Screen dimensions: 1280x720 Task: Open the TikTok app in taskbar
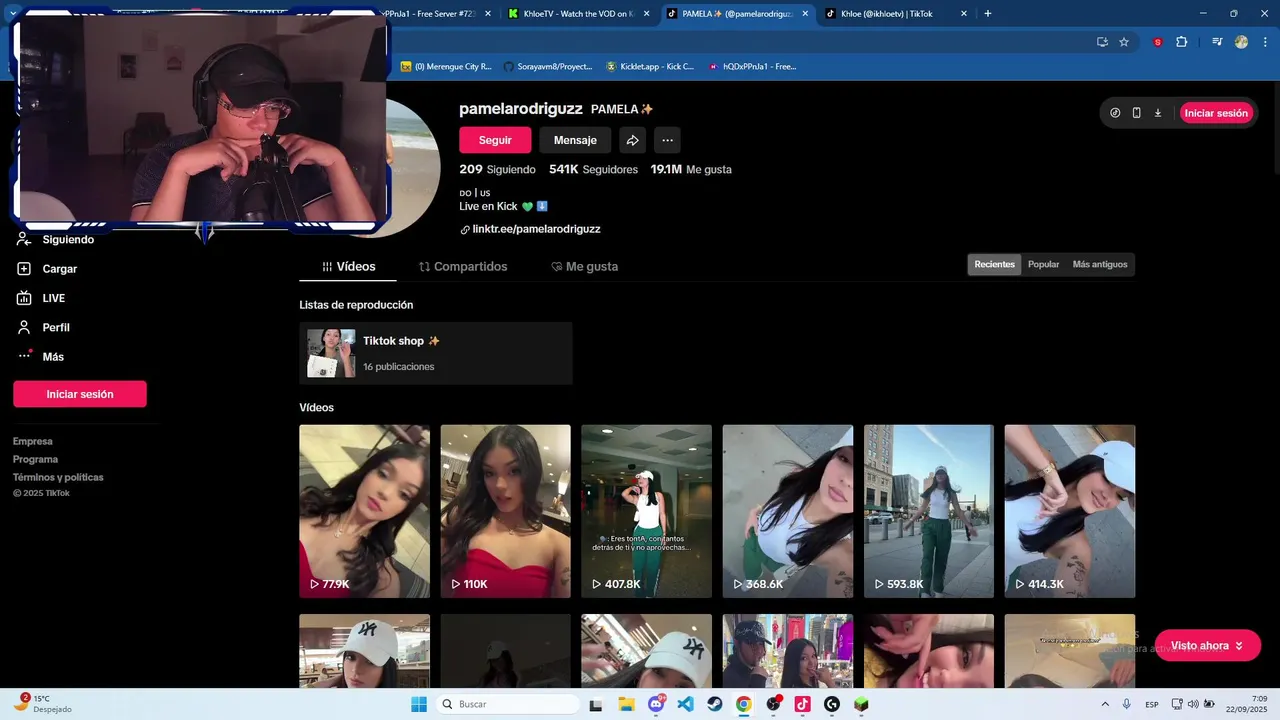coord(802,704)
